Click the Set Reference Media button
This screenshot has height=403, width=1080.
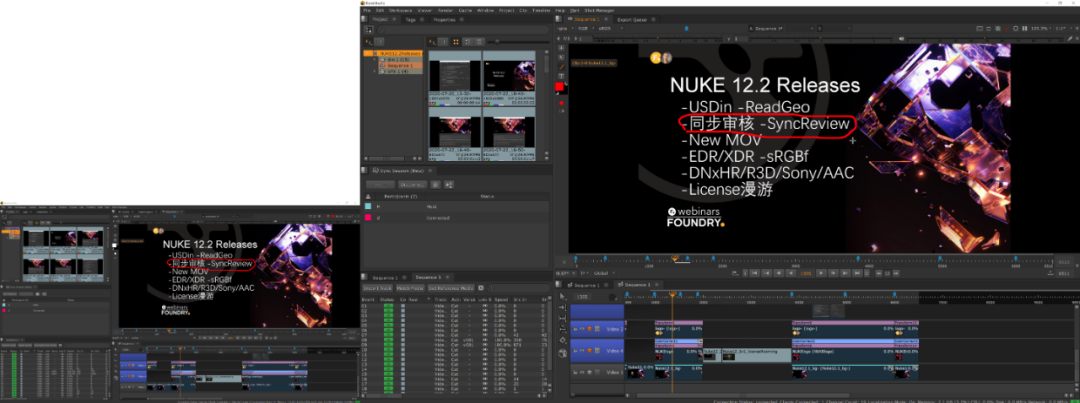(x=451, y=288)
